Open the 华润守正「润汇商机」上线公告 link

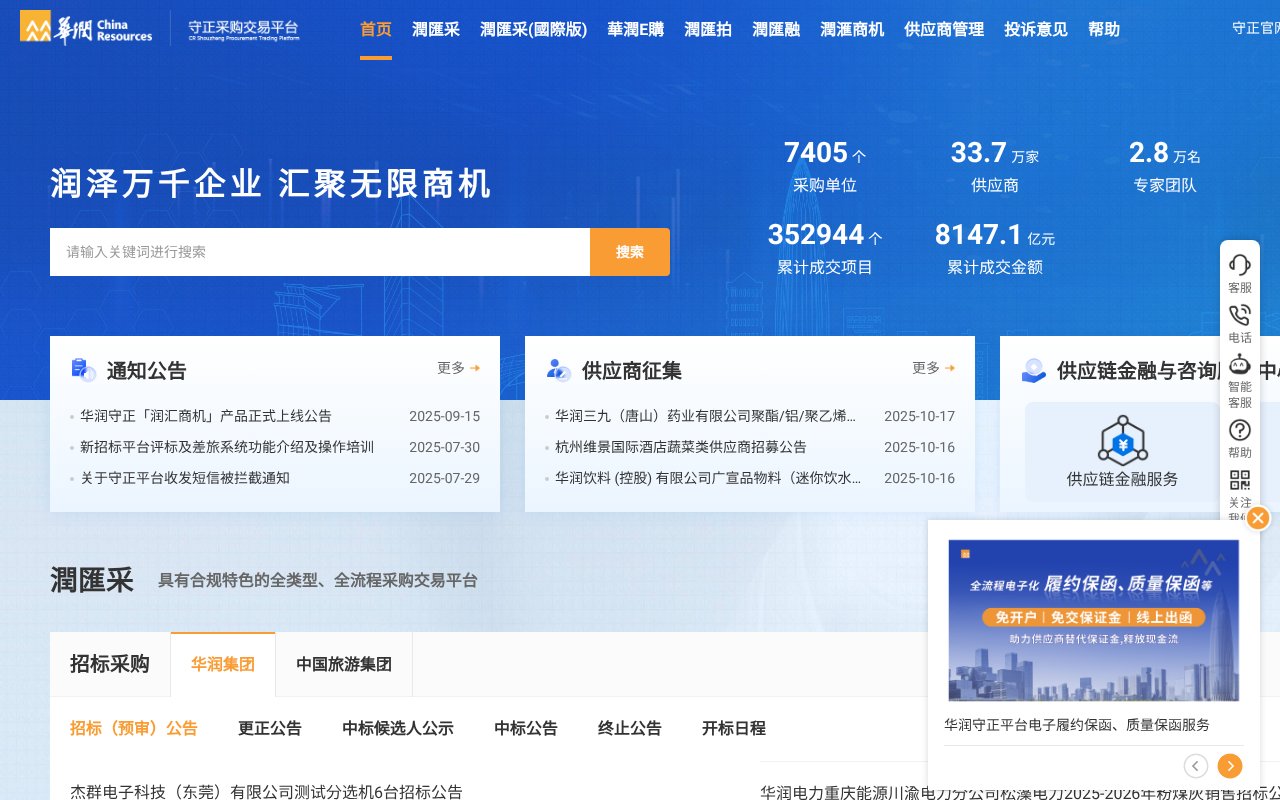[x=207, y=416]
